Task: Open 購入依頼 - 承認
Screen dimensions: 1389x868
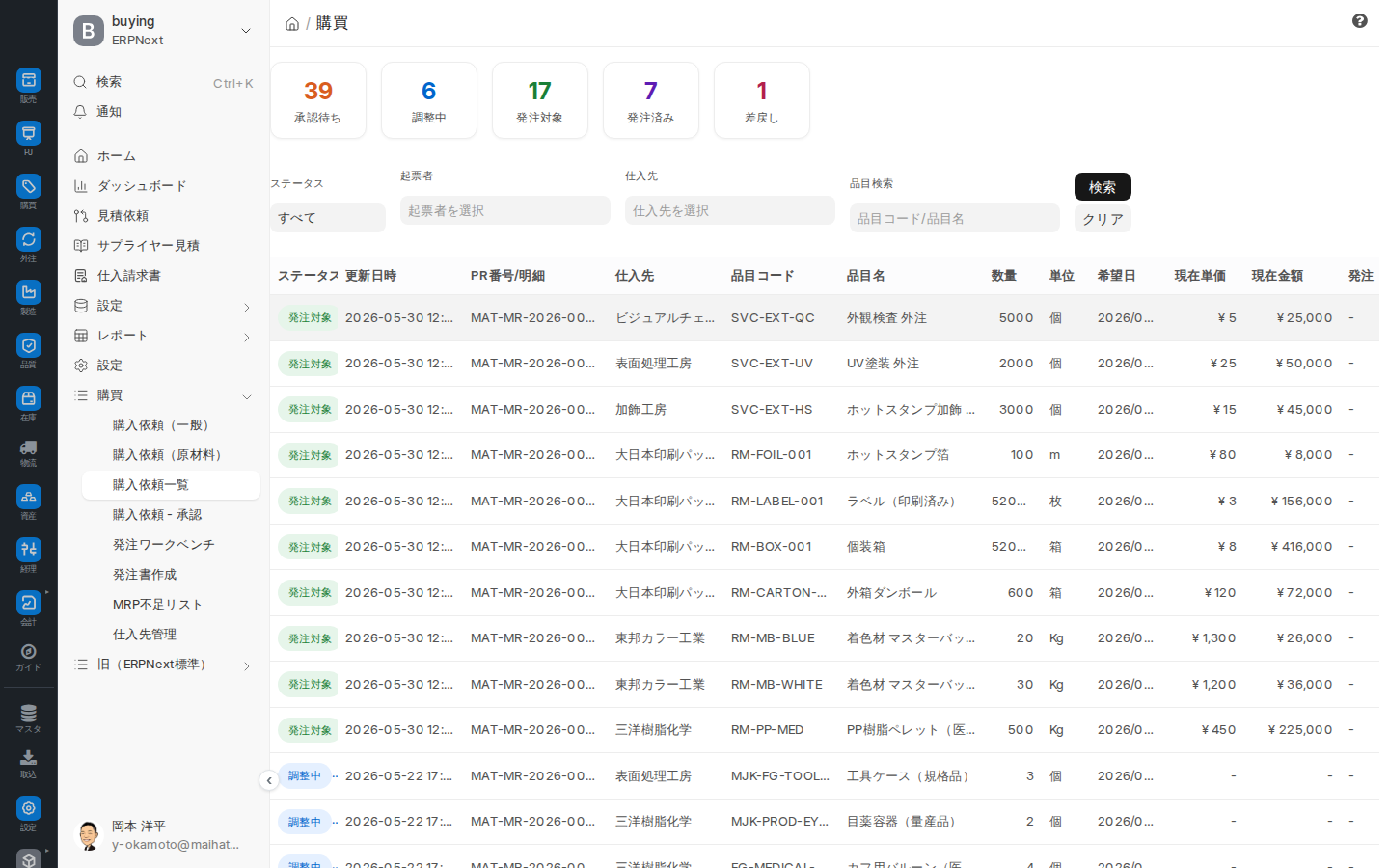Action: [157, 515]
